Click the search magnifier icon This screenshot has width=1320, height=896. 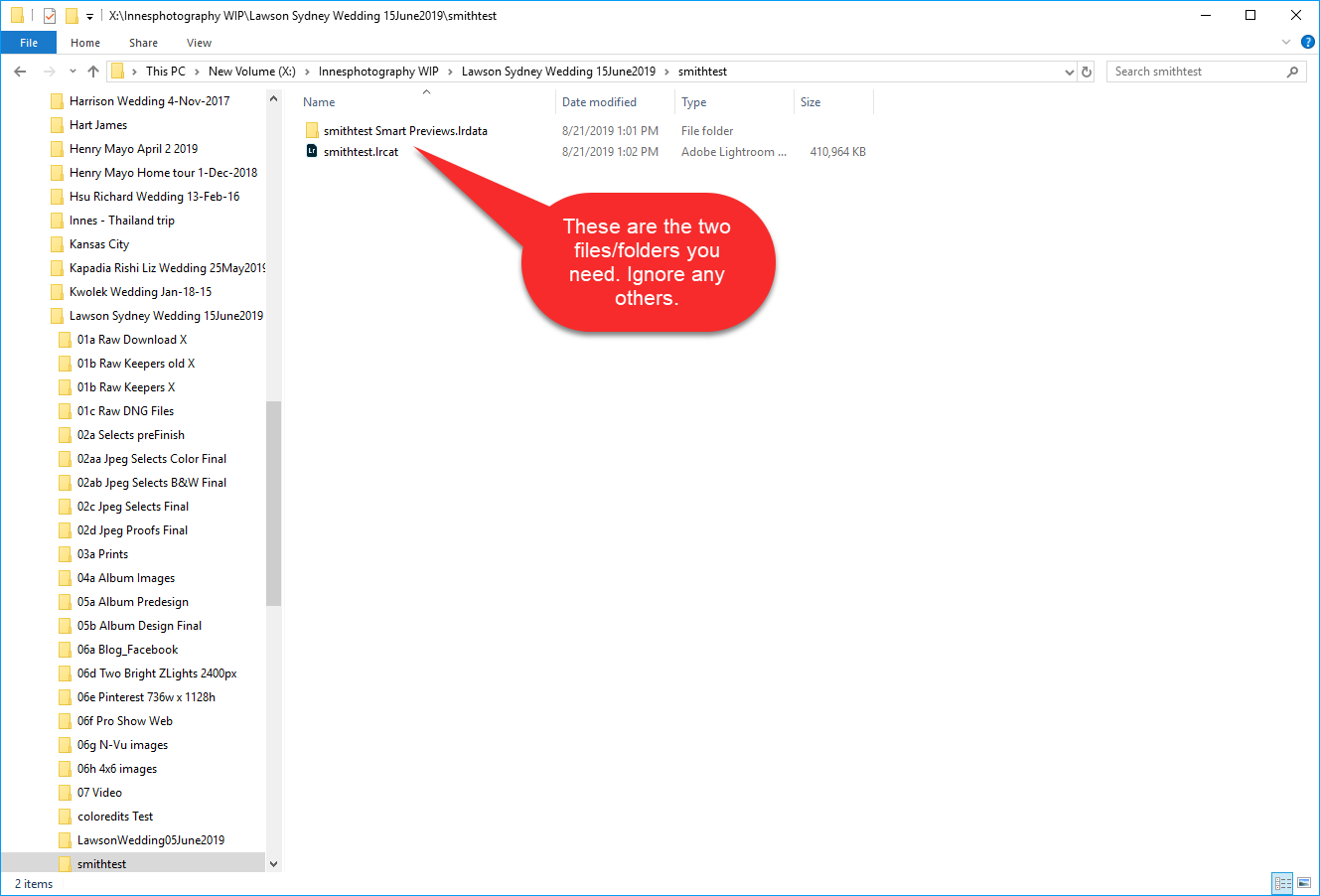click(1292, 72)
